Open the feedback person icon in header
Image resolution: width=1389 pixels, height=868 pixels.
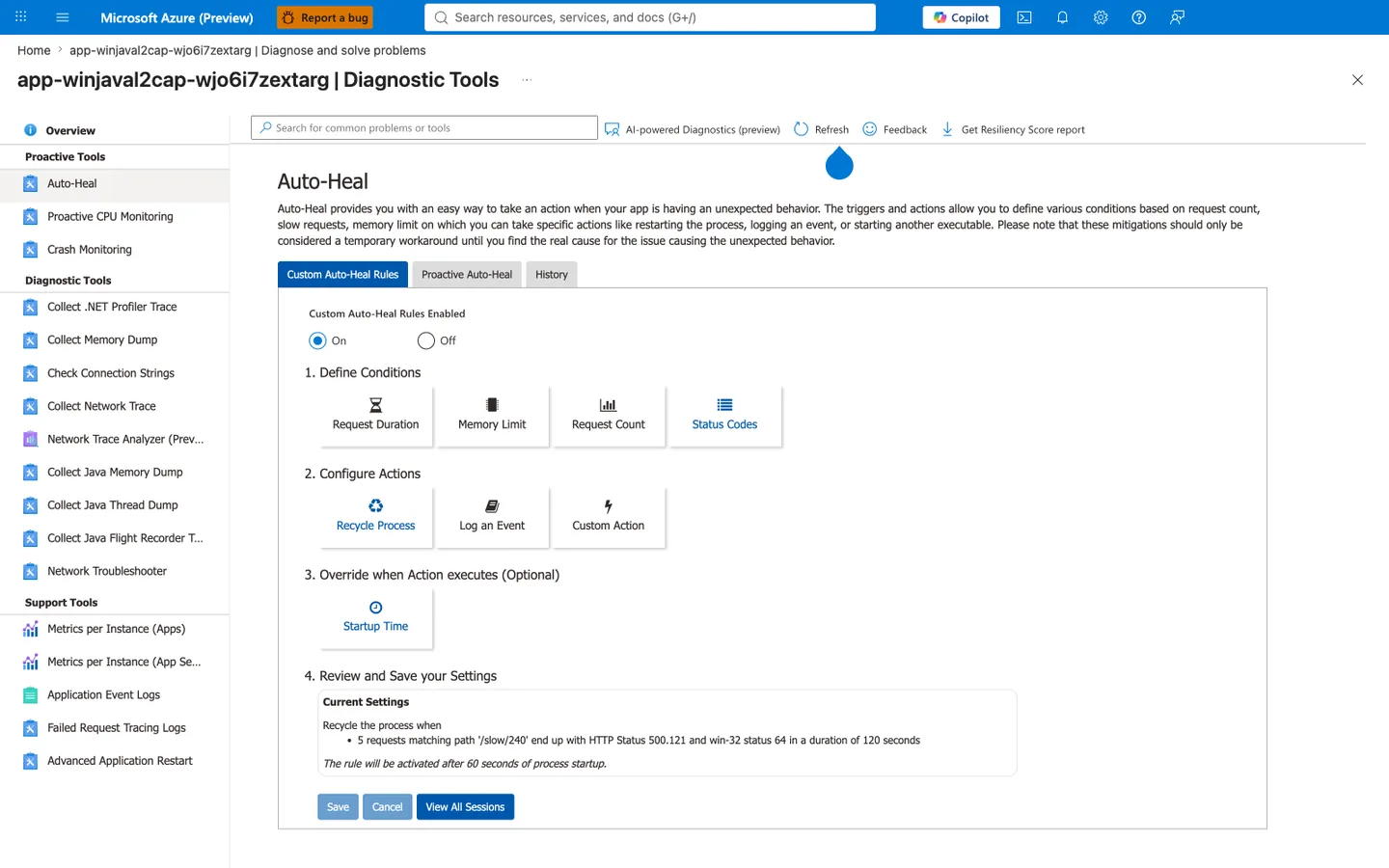pos(1177,17)
